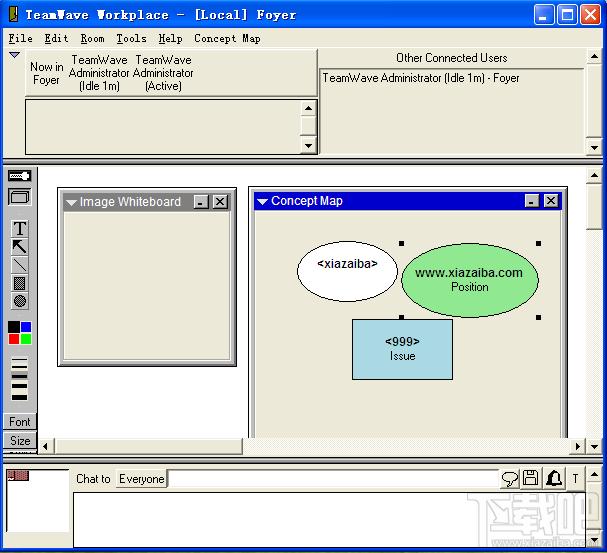Open the Image Whiteboard dropdown triangle
This screenshot has height=553, width=607.
tap(71, 202)
